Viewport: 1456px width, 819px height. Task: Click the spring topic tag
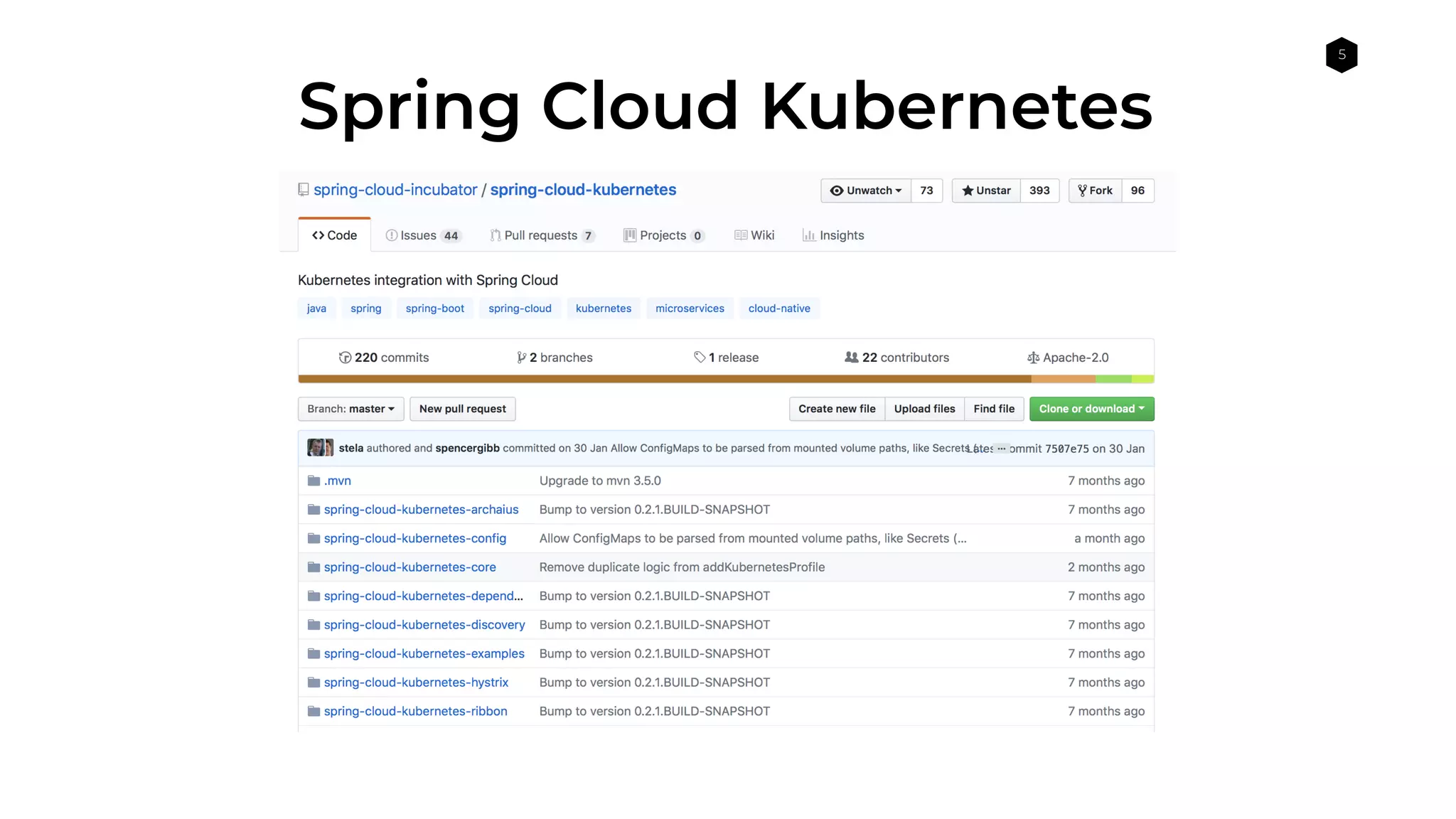[366, 309]
